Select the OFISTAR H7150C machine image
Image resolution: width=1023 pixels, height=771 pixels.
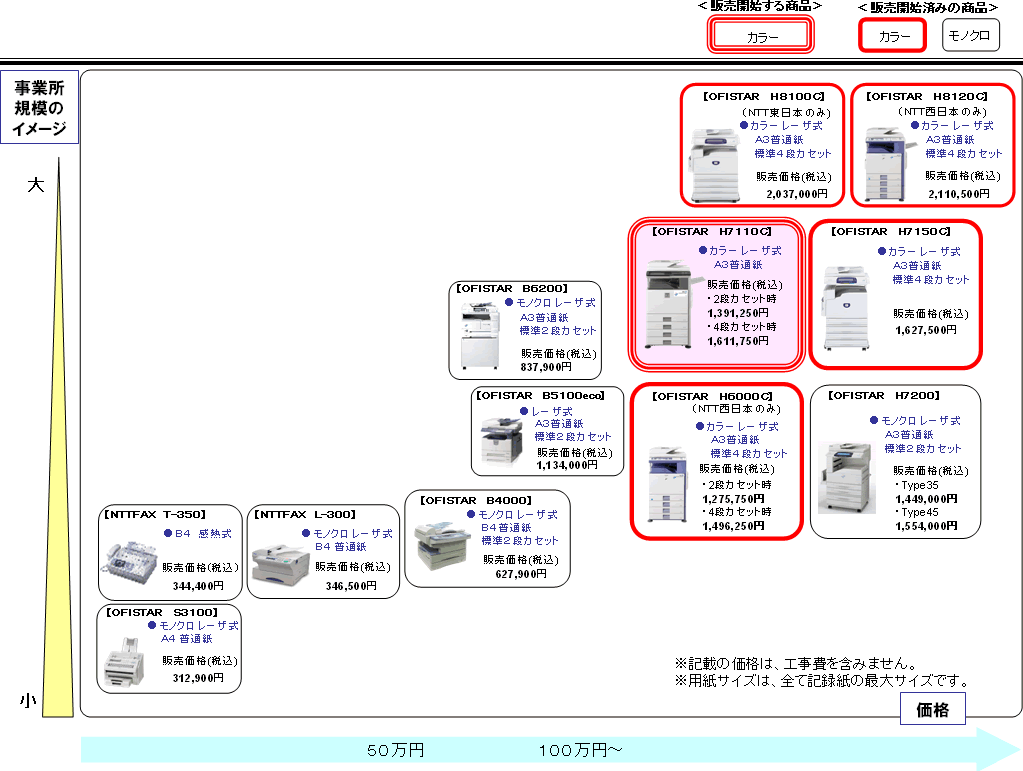(x=846, y=307)
